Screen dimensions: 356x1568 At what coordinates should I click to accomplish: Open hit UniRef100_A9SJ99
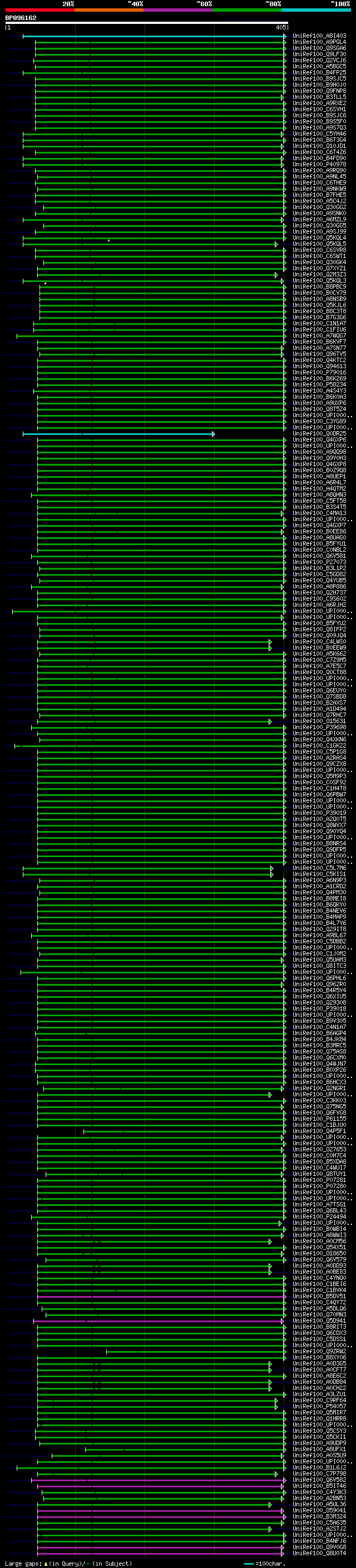[319, 232]
